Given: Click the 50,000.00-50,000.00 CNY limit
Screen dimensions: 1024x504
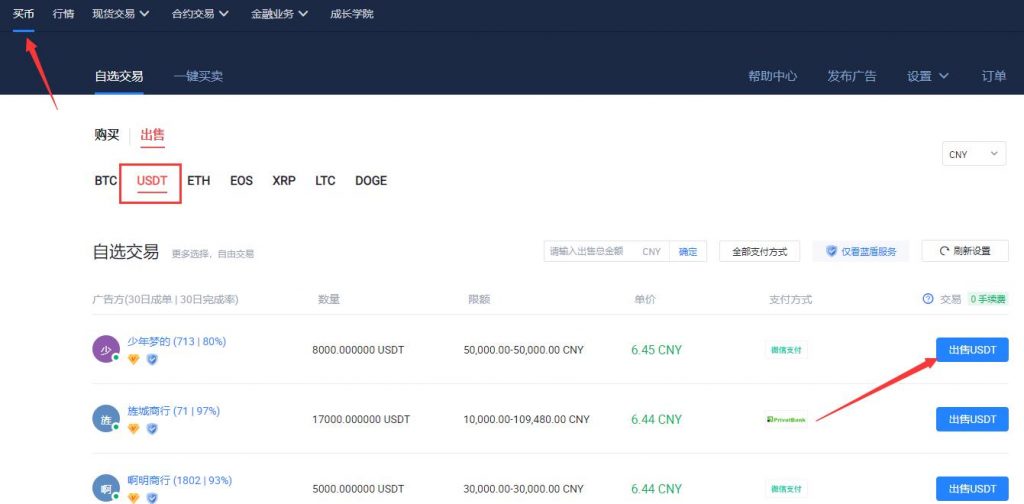Looking at the screenshot, I should 524,350.
